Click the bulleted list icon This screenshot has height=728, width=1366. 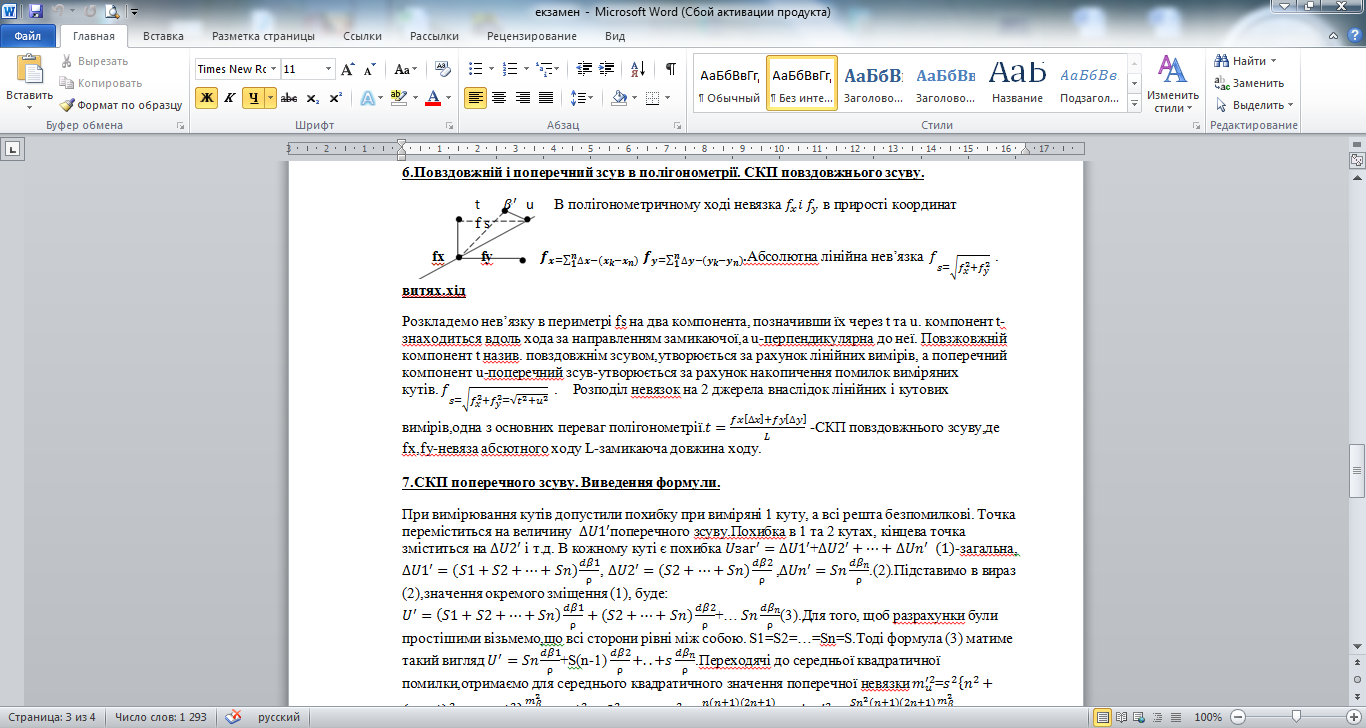pos(475,69)
